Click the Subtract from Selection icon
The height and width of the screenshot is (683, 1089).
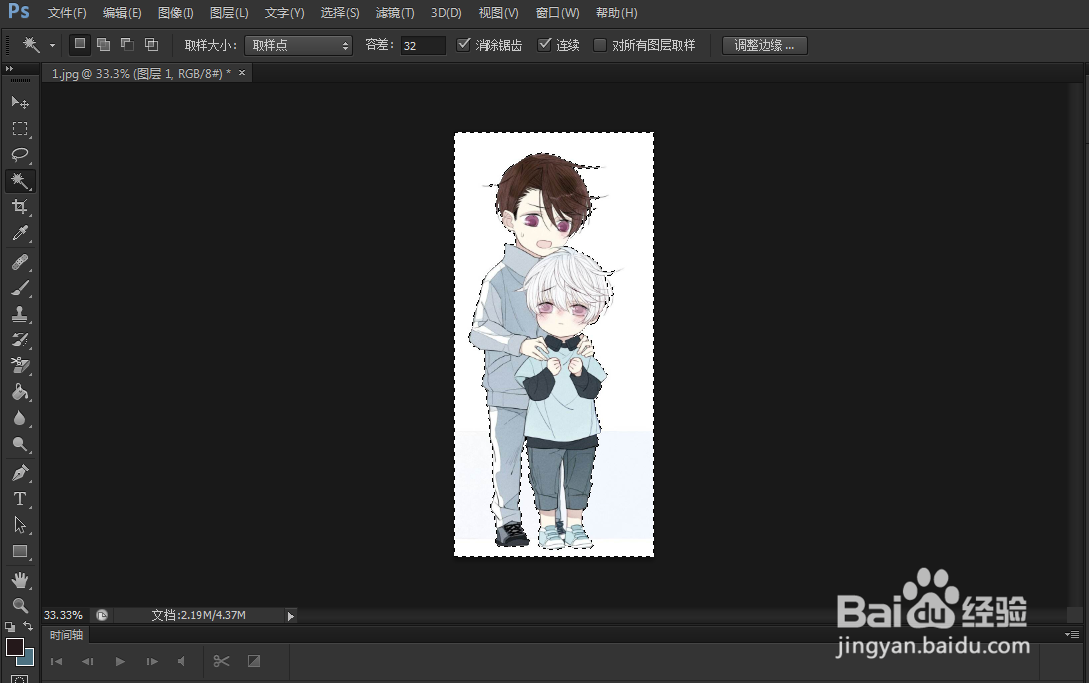127,44
